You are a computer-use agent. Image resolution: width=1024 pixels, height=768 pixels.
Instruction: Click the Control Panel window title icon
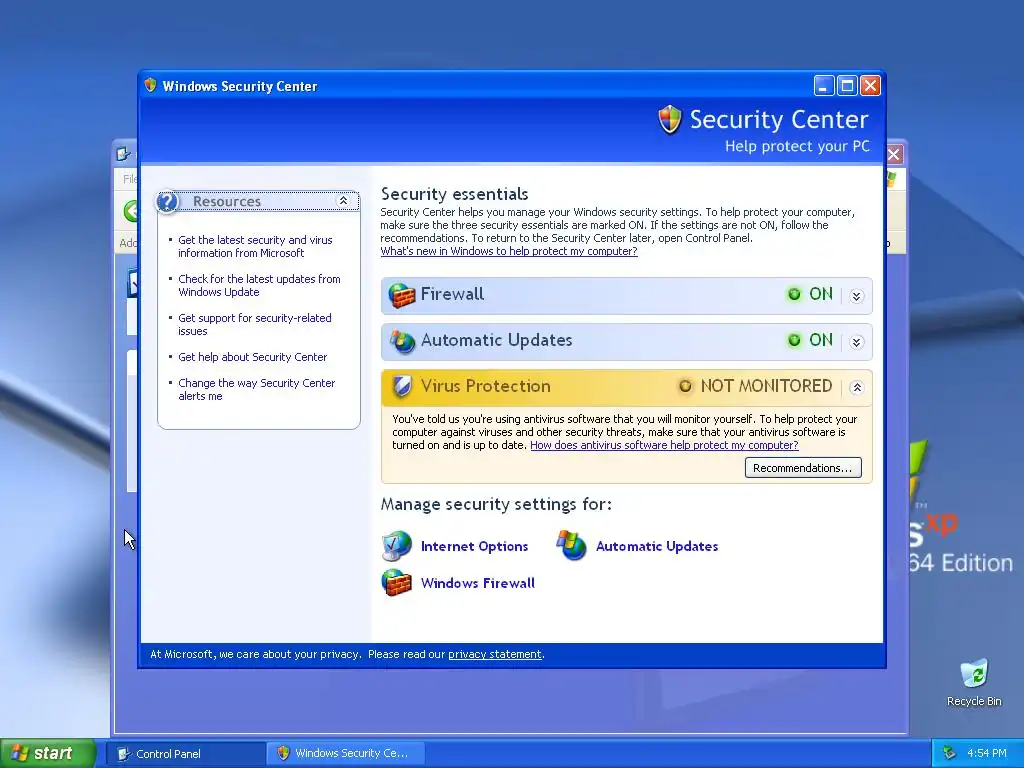tap(123, 154)
